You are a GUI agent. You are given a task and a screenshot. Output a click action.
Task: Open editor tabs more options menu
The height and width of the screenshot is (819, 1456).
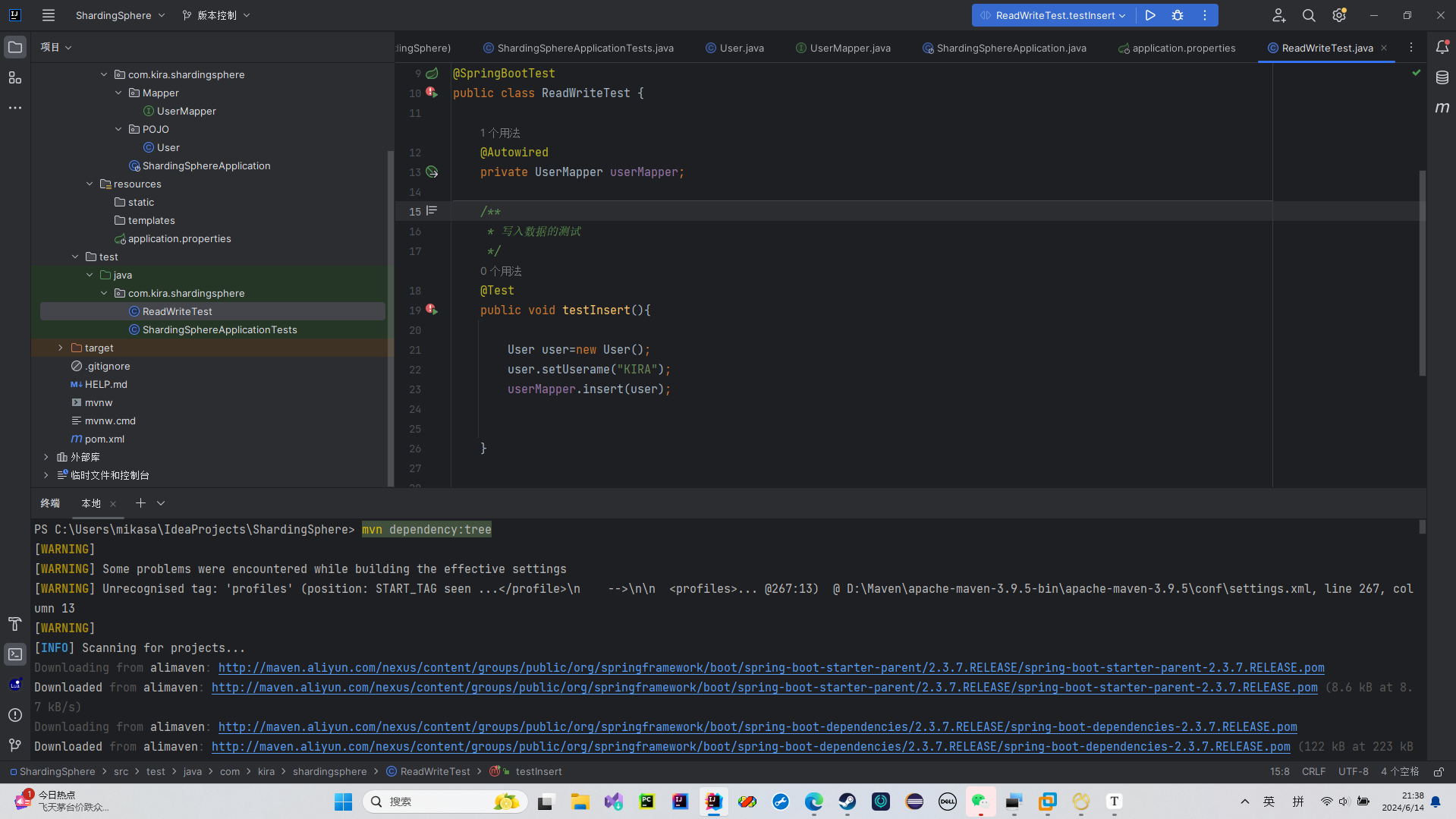click(1411, 47)
